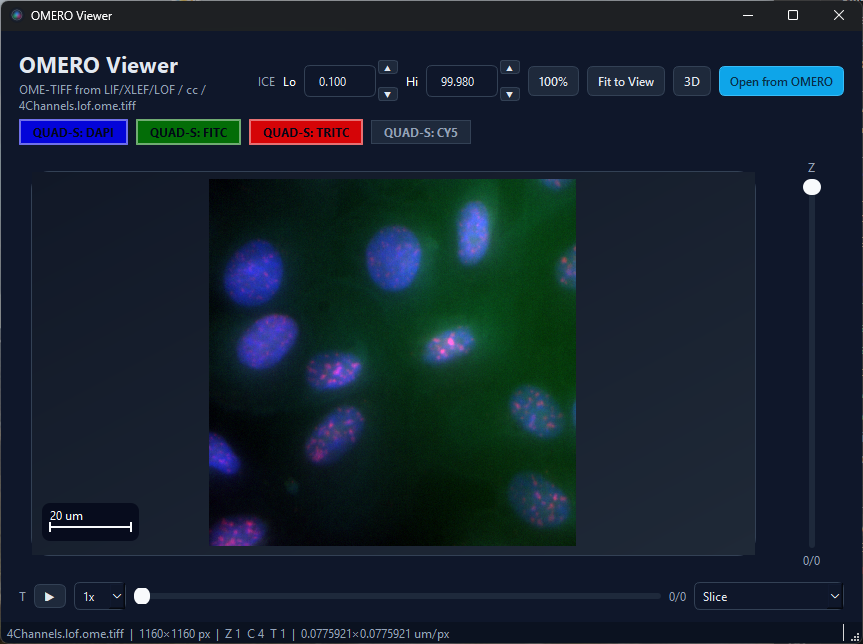The height and width of the screenshot is (644, 863).
Task: Open the Slice projection mode dropdown
Action: click(x=768, y=596)
